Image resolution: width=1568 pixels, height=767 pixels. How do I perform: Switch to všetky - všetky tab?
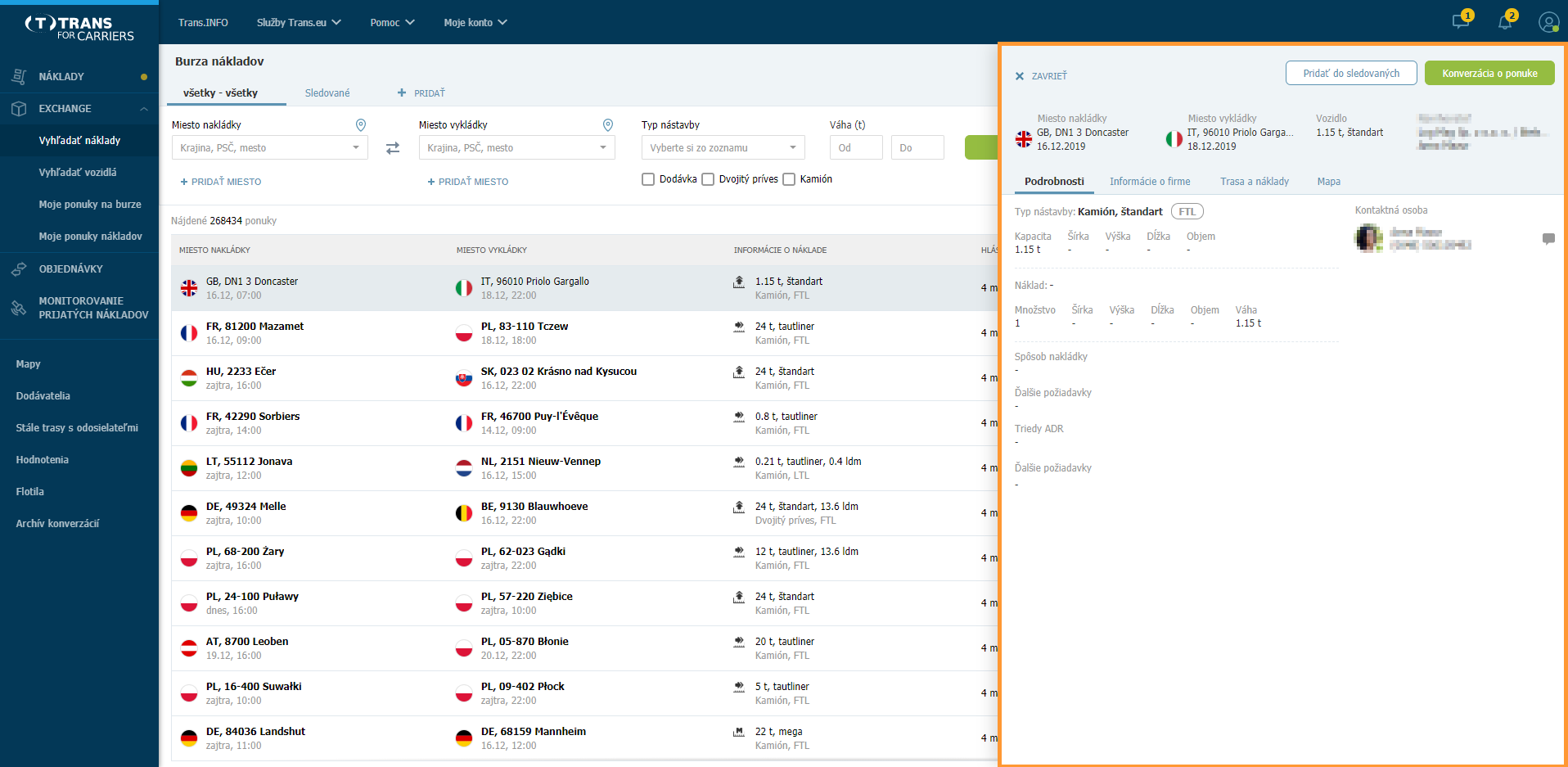point(221,93)
